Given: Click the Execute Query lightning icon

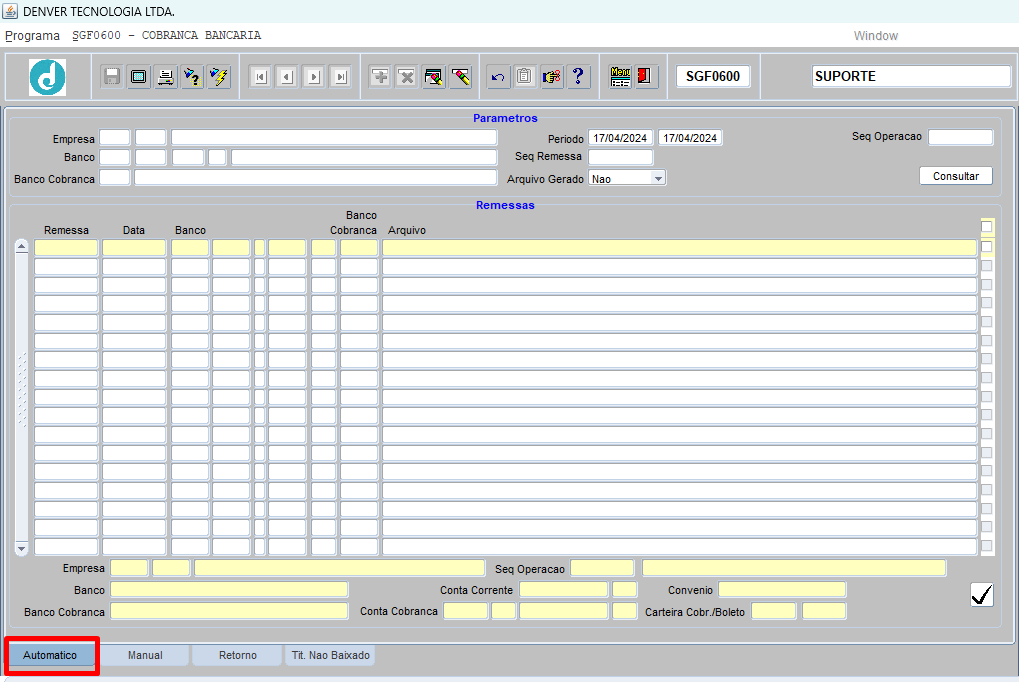Looking at the screenshot, I should (x=220, y=77).
